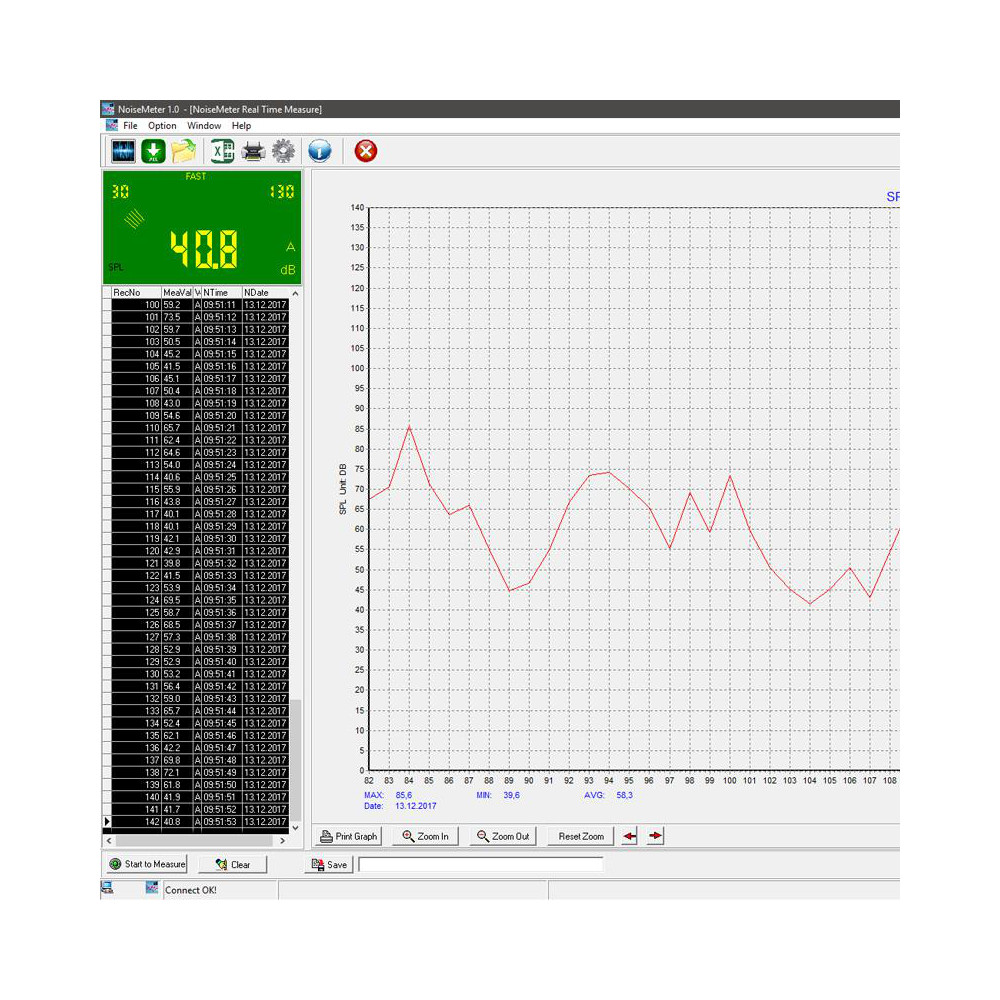Viewport: 1000px width, 1000px height.
Task: Zoom out on the SPL graph
Action: [502, 835]
